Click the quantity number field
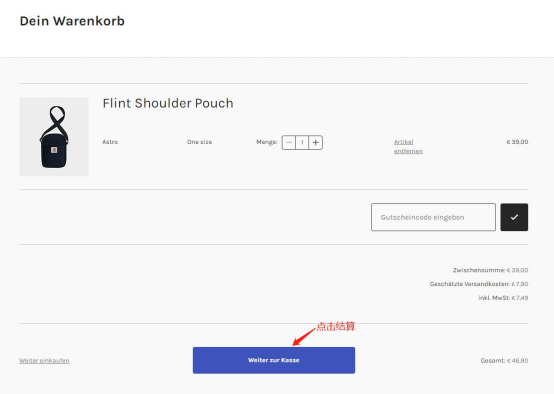 pyautogui.click(x=302, y=142)
